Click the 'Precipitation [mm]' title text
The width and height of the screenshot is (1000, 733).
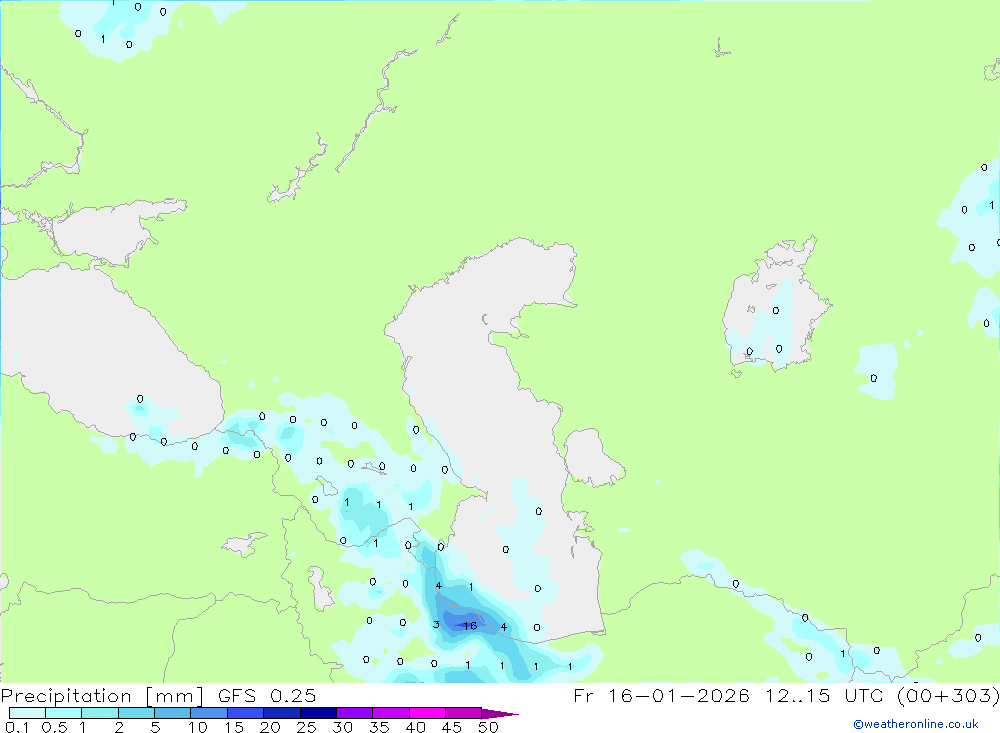click(102, 696)
